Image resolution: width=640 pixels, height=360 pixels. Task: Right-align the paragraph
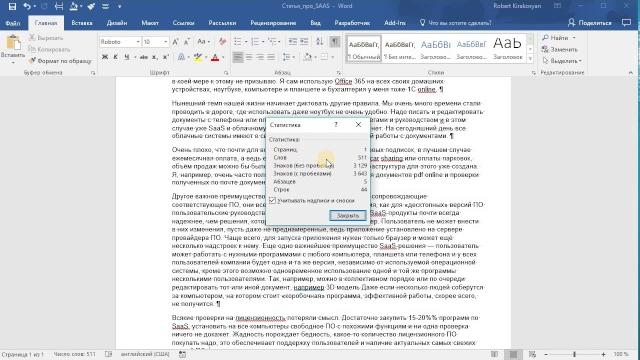coord(260,57)
